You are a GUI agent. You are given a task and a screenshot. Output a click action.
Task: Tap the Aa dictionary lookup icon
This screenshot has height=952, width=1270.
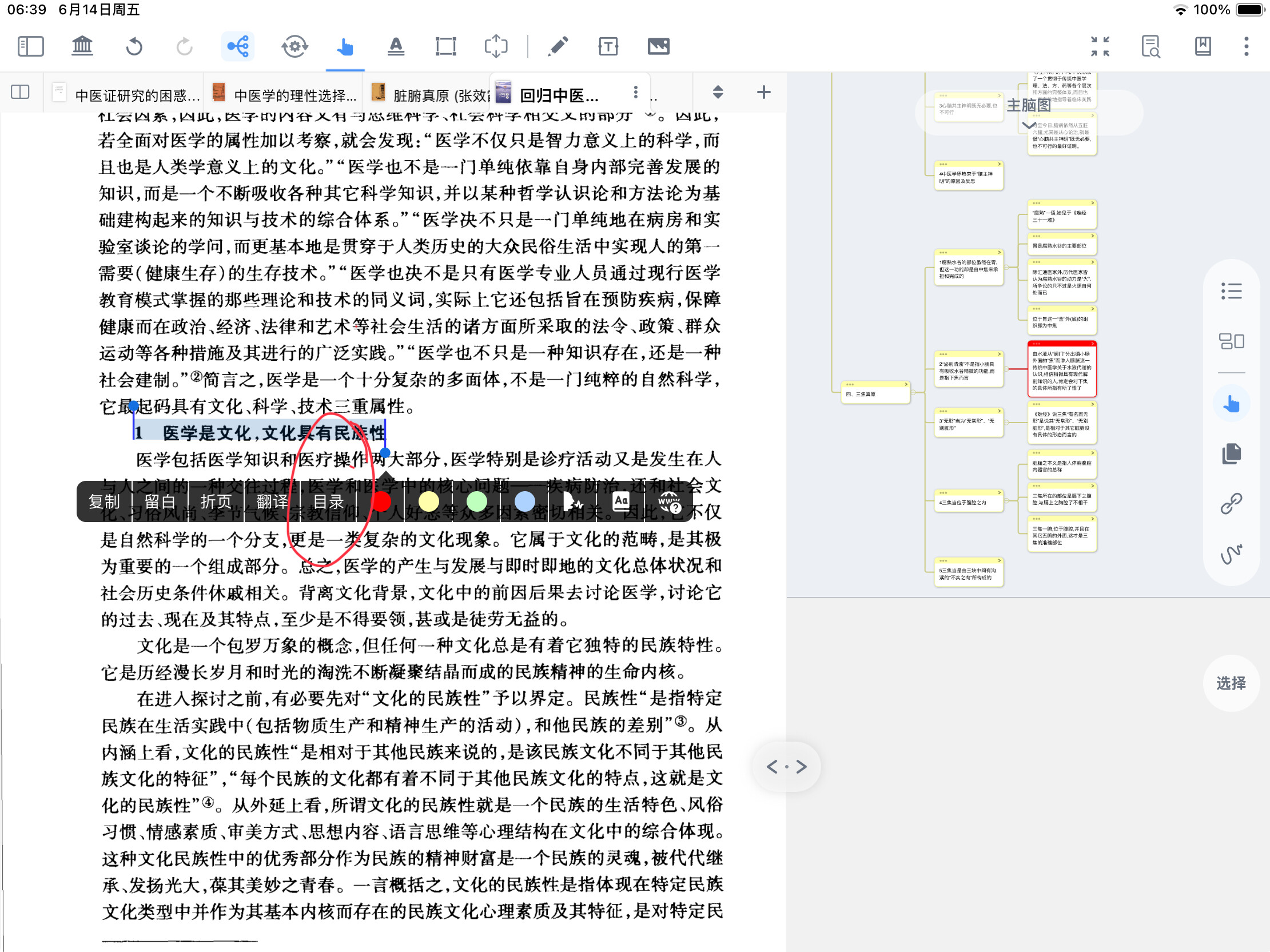pyautogui.click(x=620, y=501)
